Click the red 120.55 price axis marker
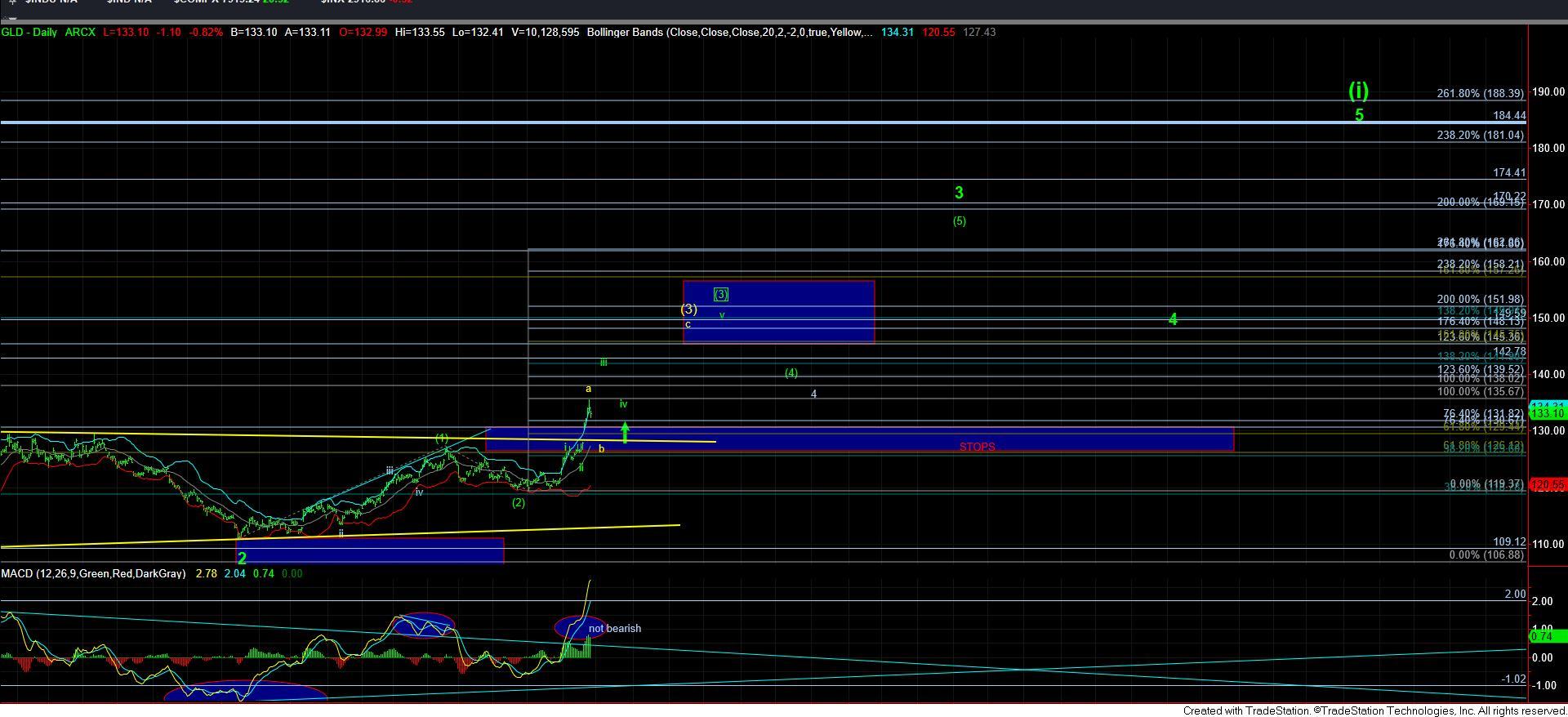This screenshot has height=717, width=1568. 1547,485
